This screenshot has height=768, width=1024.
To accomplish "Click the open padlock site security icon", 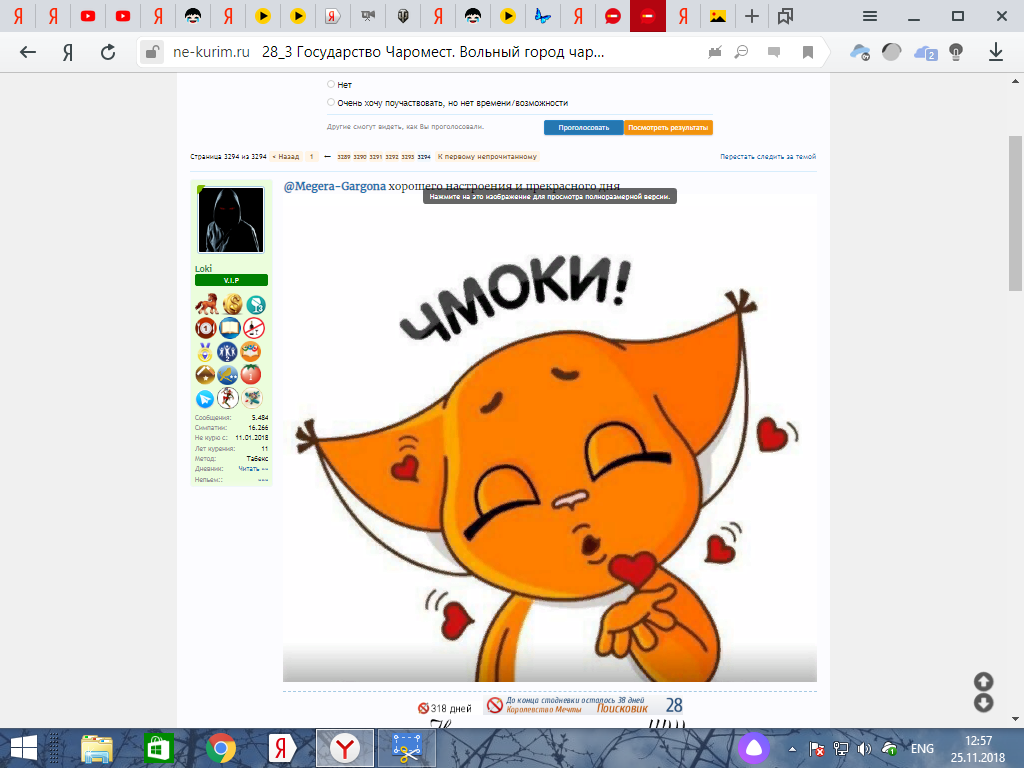I will click(152, 52).
